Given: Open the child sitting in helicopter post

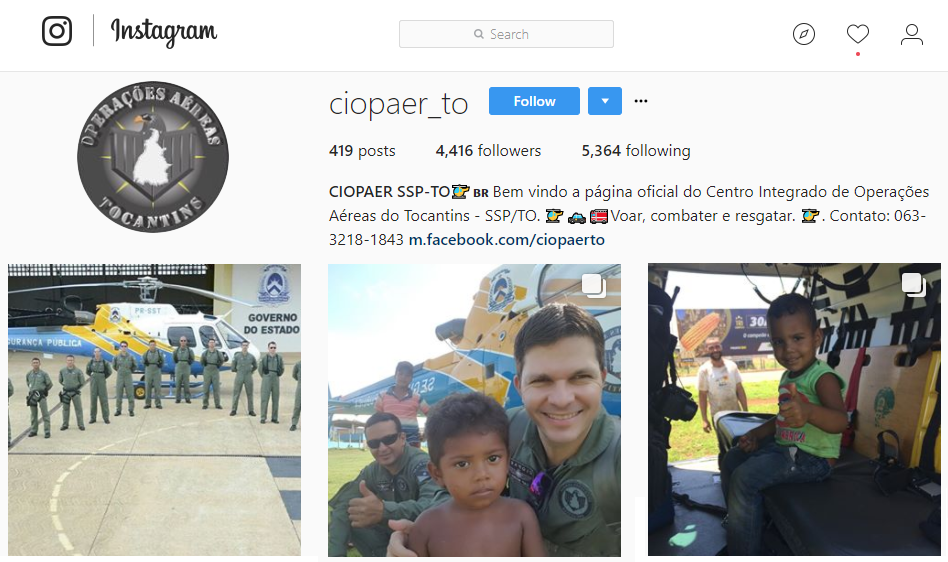Looking at the screenshot, I should (794, 409).
